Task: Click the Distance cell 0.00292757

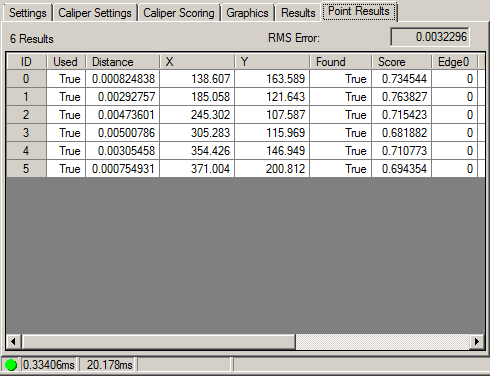Action: [x=123, y=97]
